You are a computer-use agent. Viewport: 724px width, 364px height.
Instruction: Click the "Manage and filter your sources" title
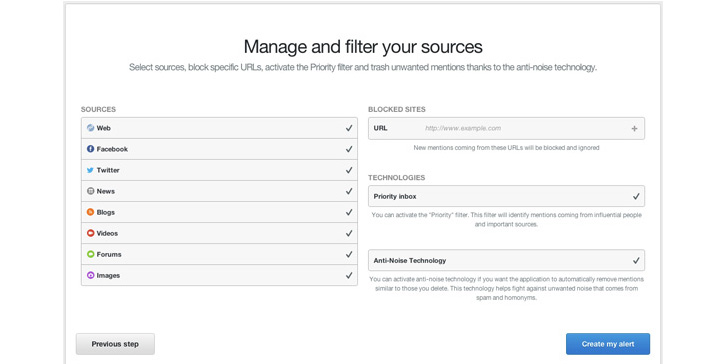coord(363,47)
